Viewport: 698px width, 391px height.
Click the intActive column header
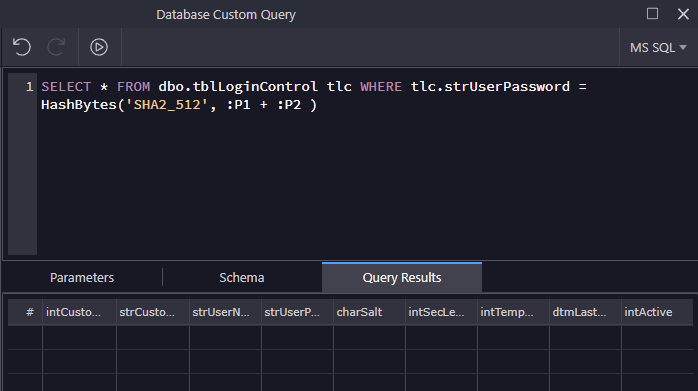click(657, 312)
